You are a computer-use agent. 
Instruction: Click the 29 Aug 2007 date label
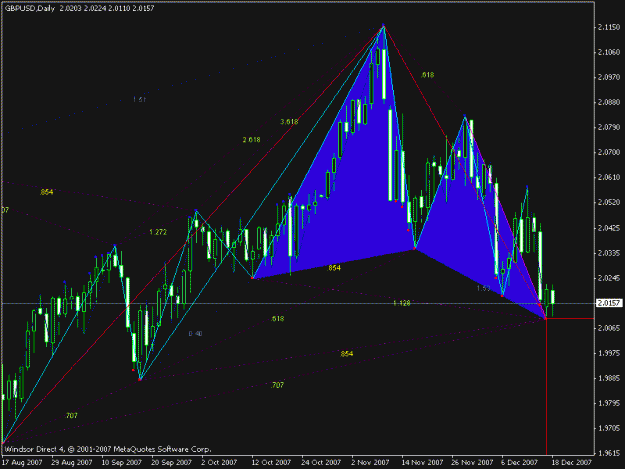(x=72, y=462)
